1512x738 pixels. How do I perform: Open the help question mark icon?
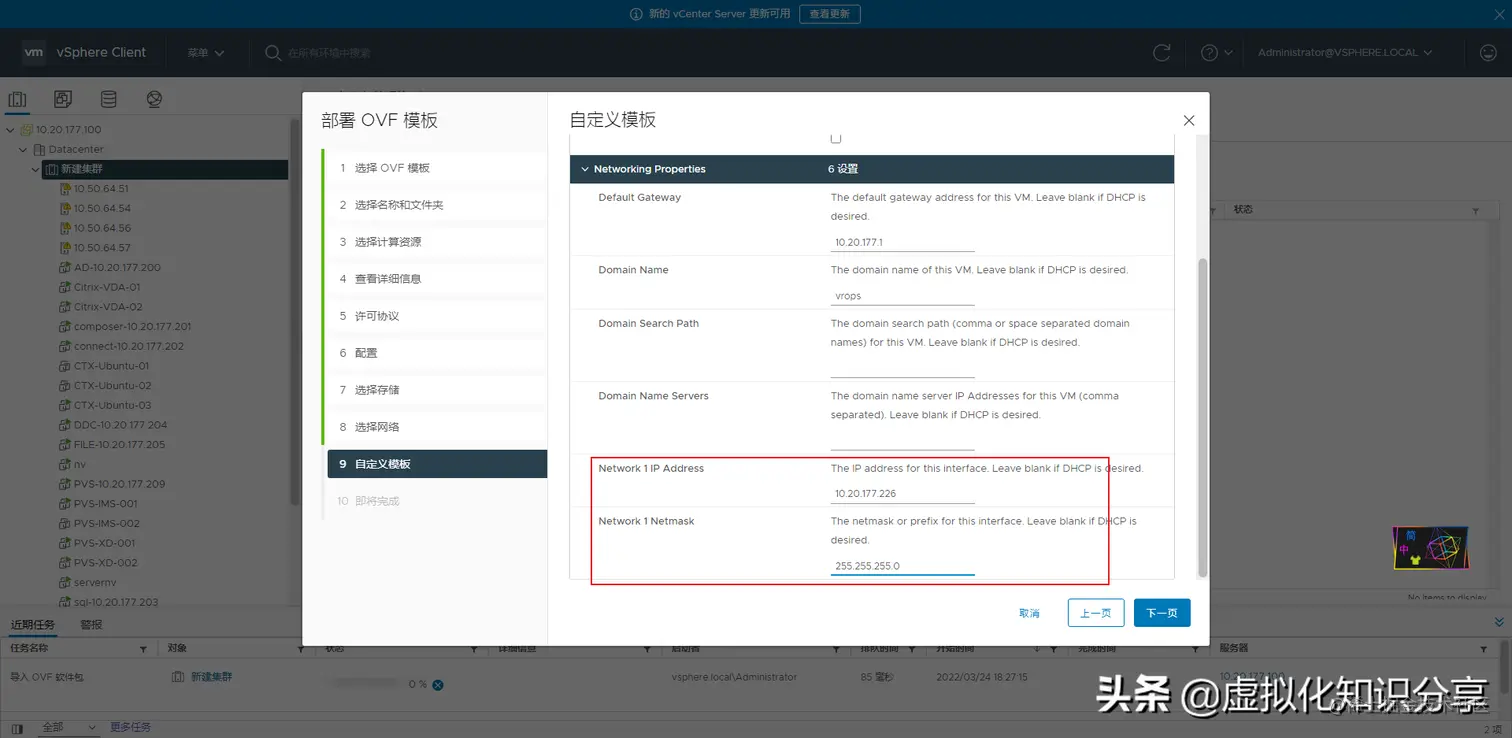click(x=1207, y=52)
